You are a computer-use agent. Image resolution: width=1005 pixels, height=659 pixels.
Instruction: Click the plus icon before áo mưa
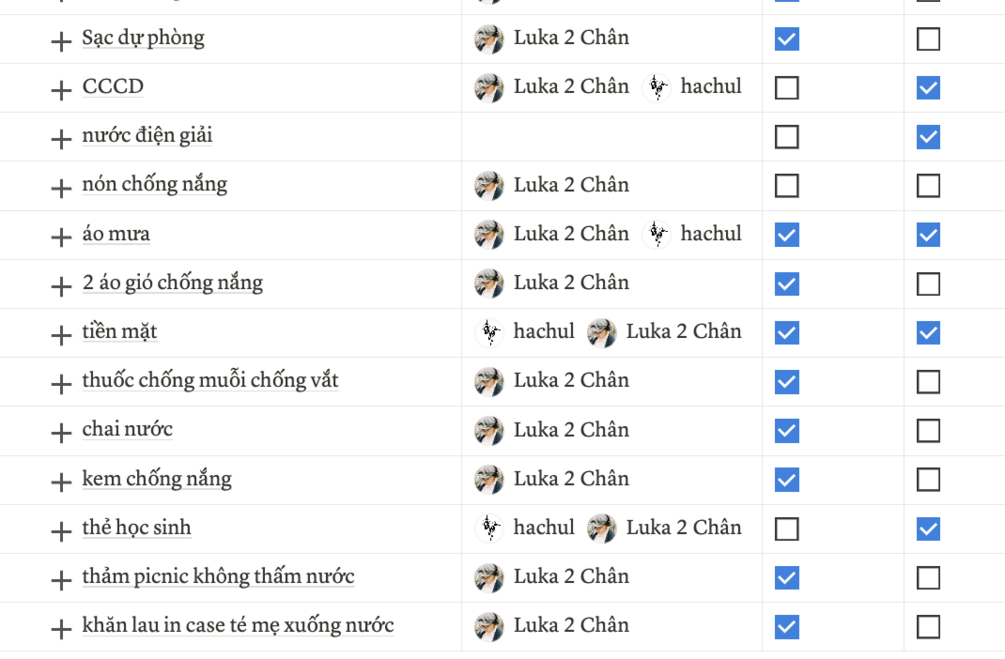click(x=61, y=237)
